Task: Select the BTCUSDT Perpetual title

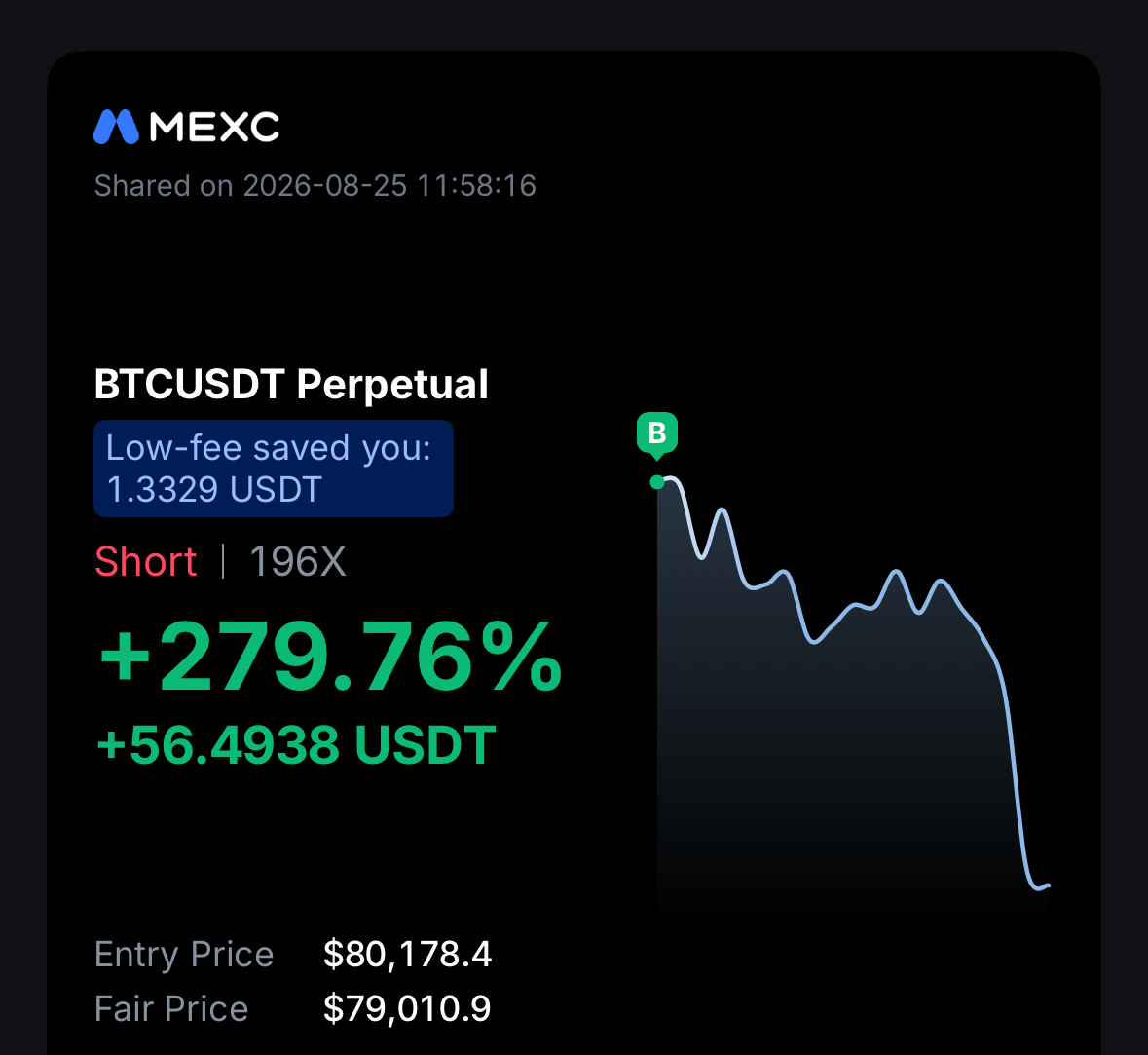Action: [x=291, y=384]
